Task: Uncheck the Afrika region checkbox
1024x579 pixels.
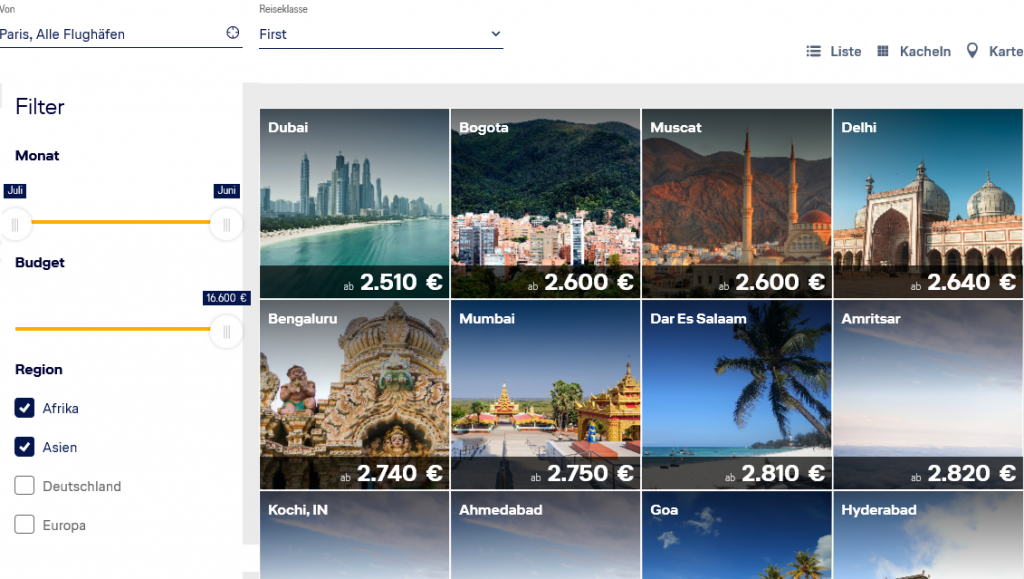Action: pos(24,408)
